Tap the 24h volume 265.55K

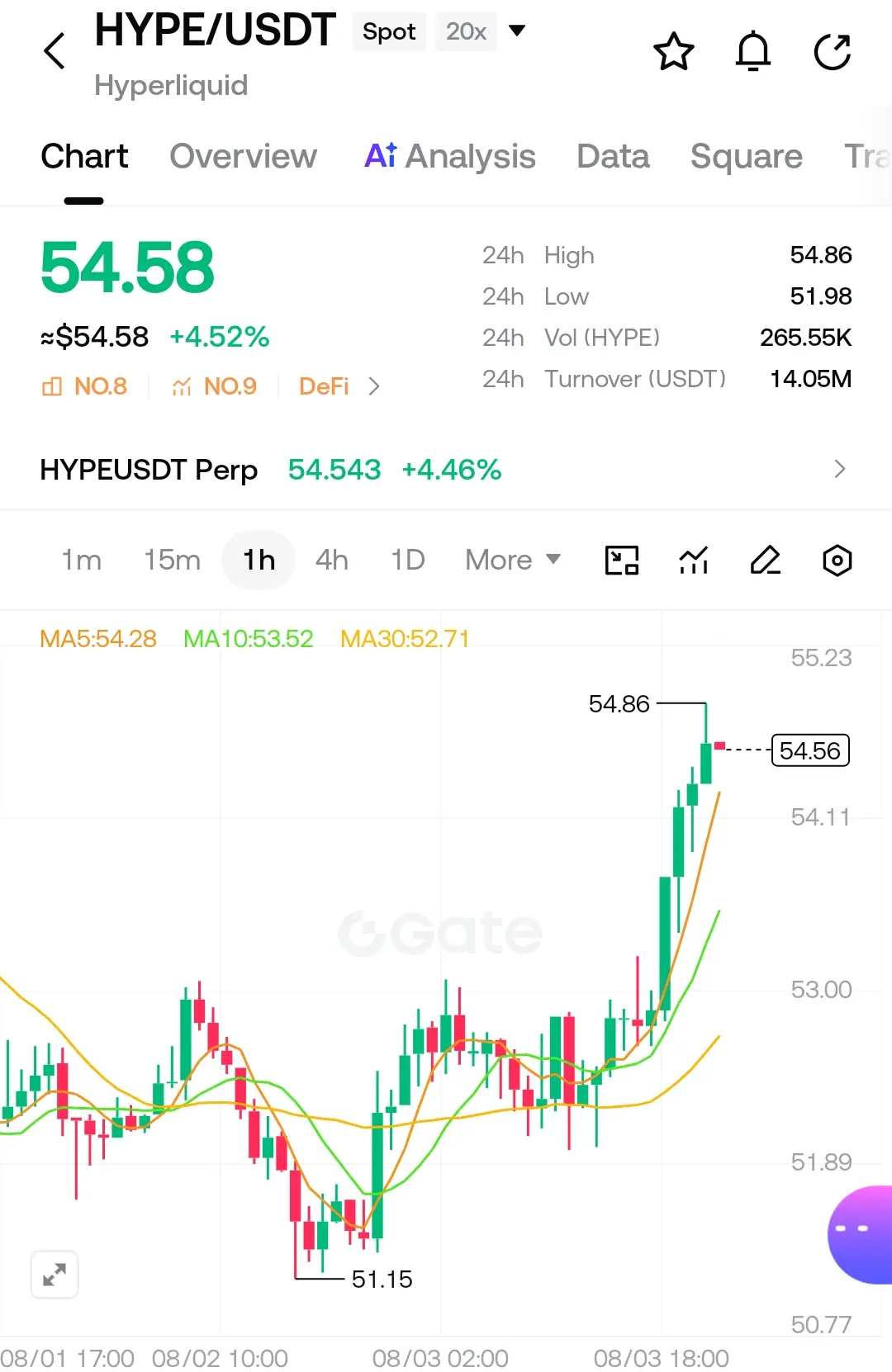click(806, 338)
